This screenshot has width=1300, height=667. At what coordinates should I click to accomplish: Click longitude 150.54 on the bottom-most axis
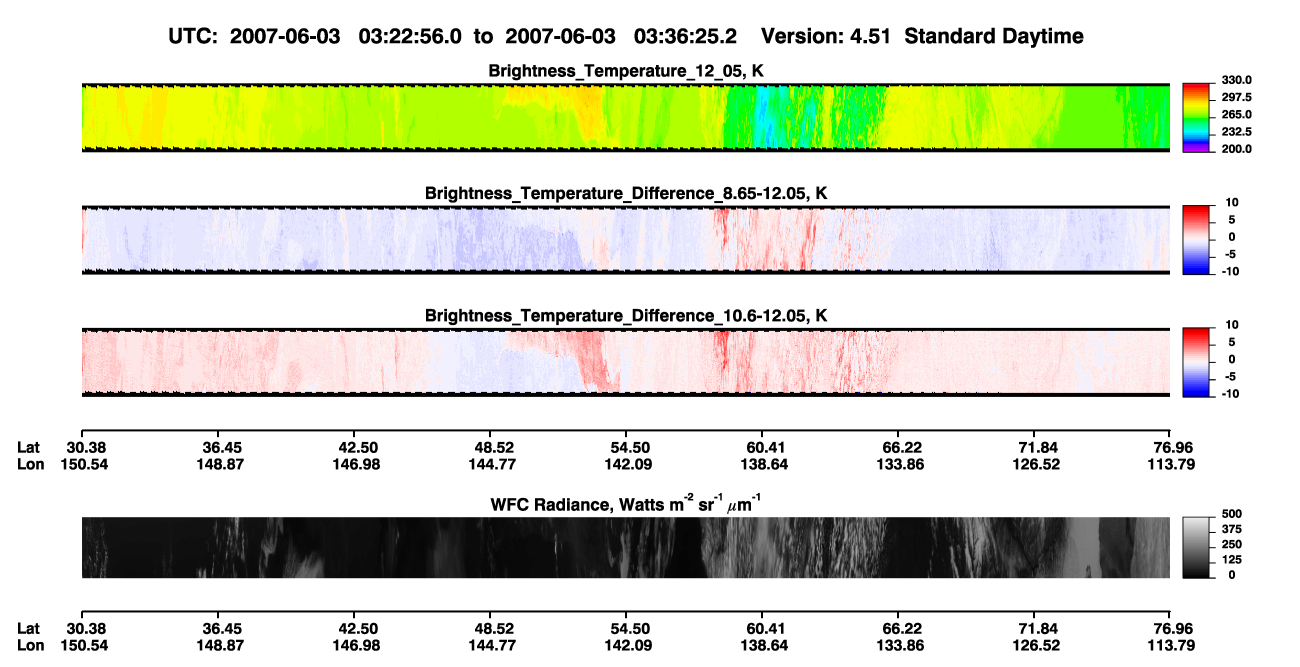(87, 645)
